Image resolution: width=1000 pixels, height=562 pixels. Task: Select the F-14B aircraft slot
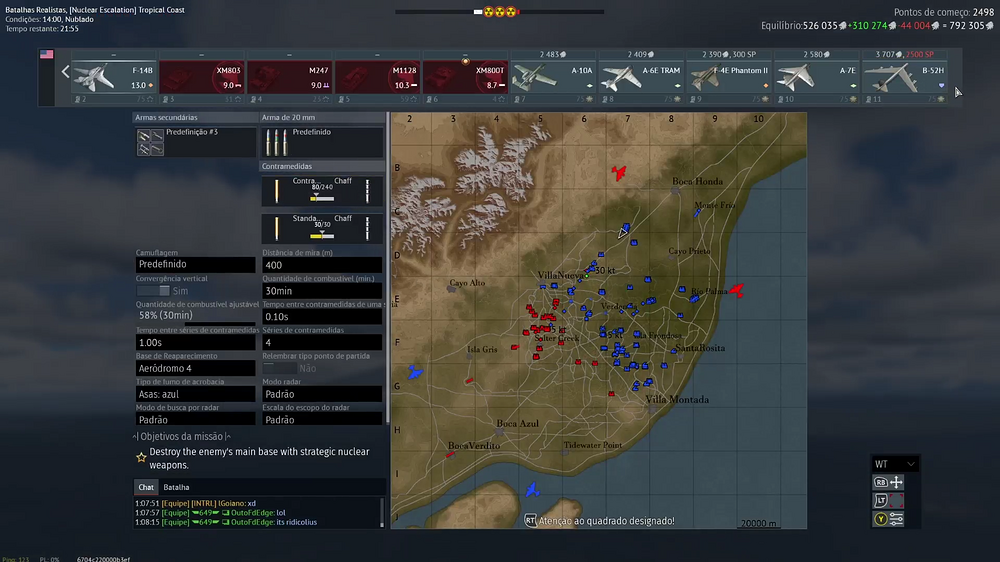pyautogui.click(x=113, y=77)
